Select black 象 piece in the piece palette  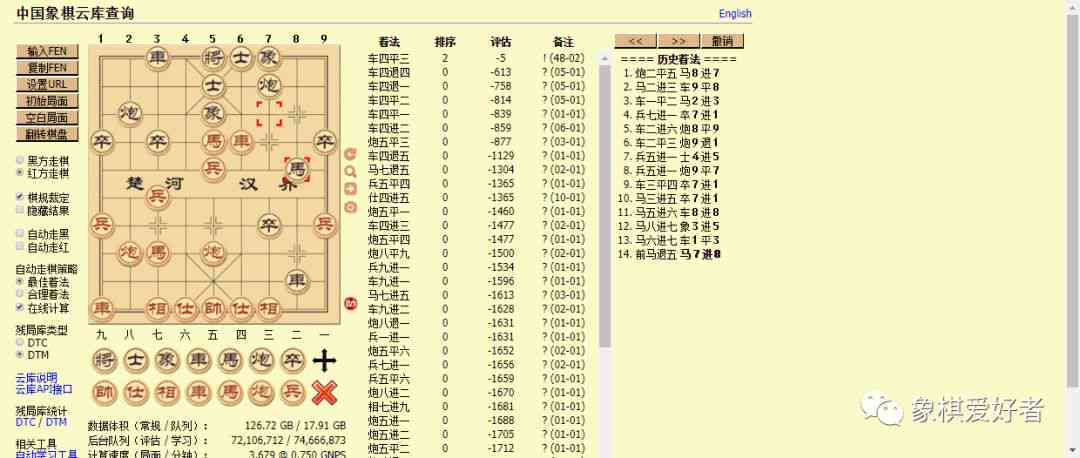tap(167, 360)
